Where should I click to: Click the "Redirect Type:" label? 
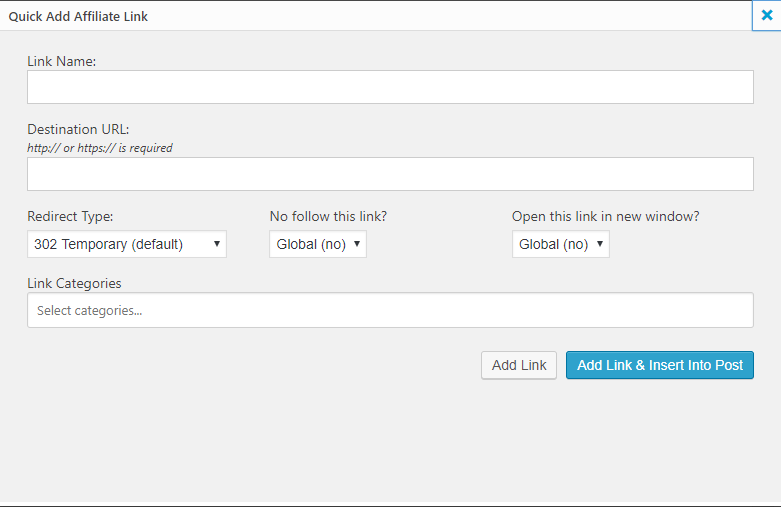point(70,216)
